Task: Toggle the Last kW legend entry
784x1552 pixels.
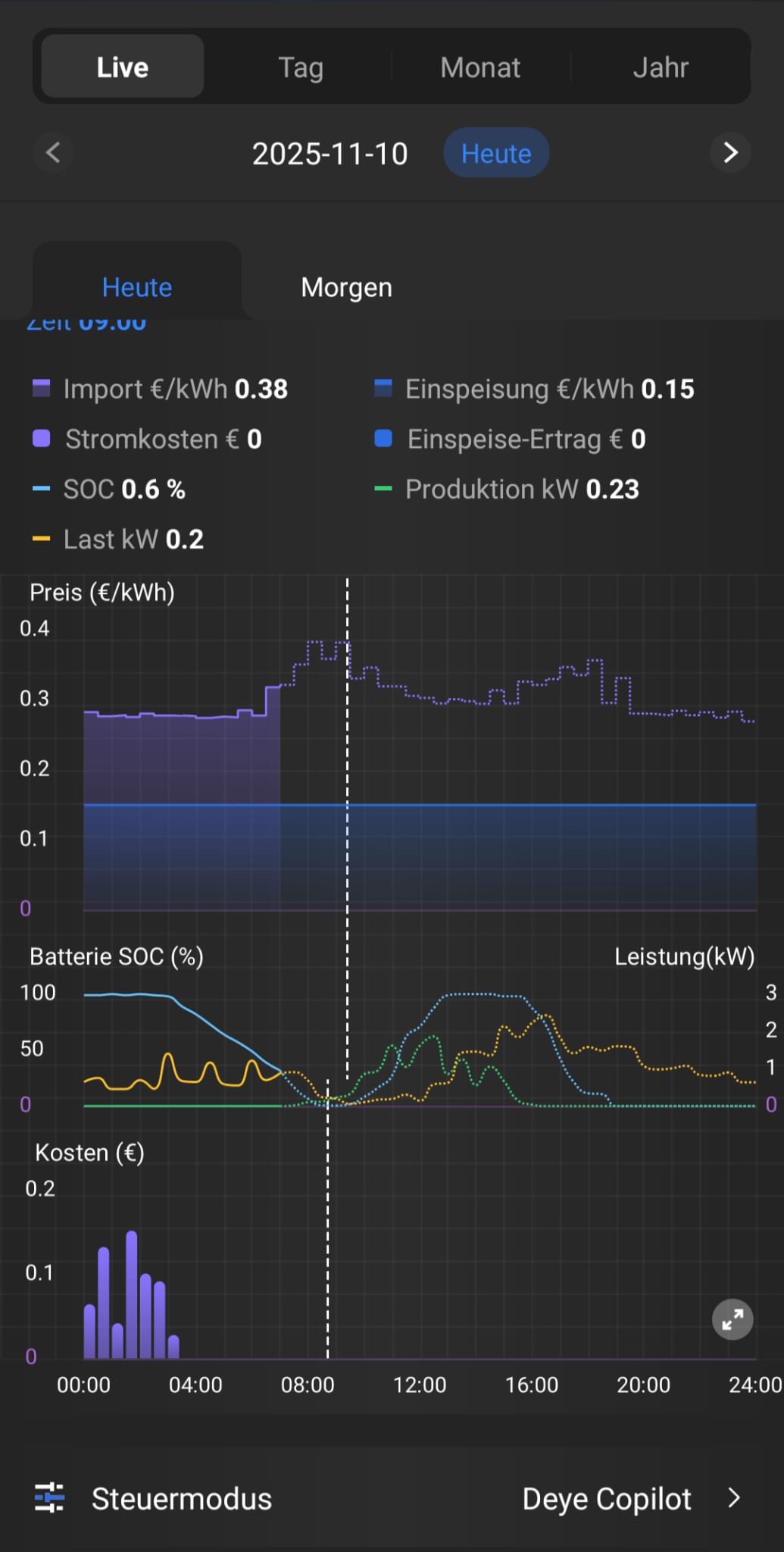Action: [119, 539]
